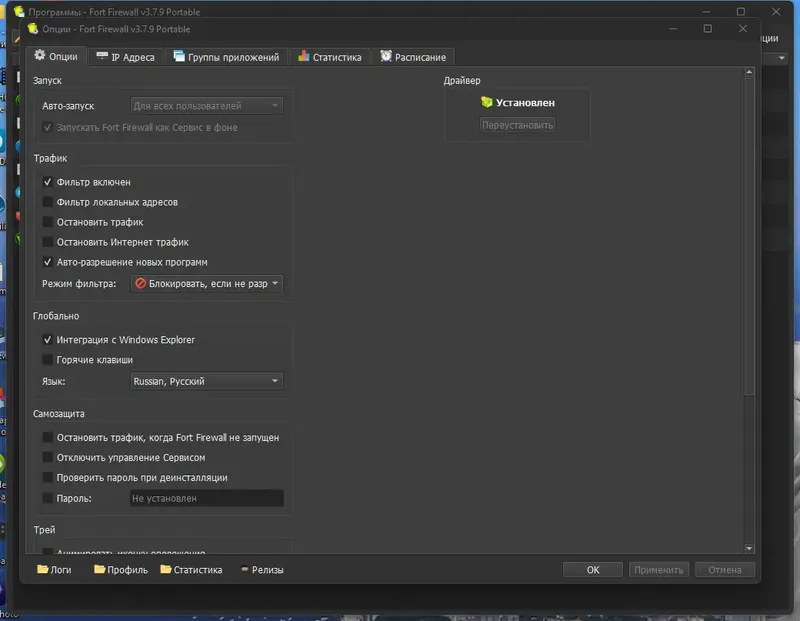
Task: Click the Релизы link icon
Action: click(x=245, y=569)
